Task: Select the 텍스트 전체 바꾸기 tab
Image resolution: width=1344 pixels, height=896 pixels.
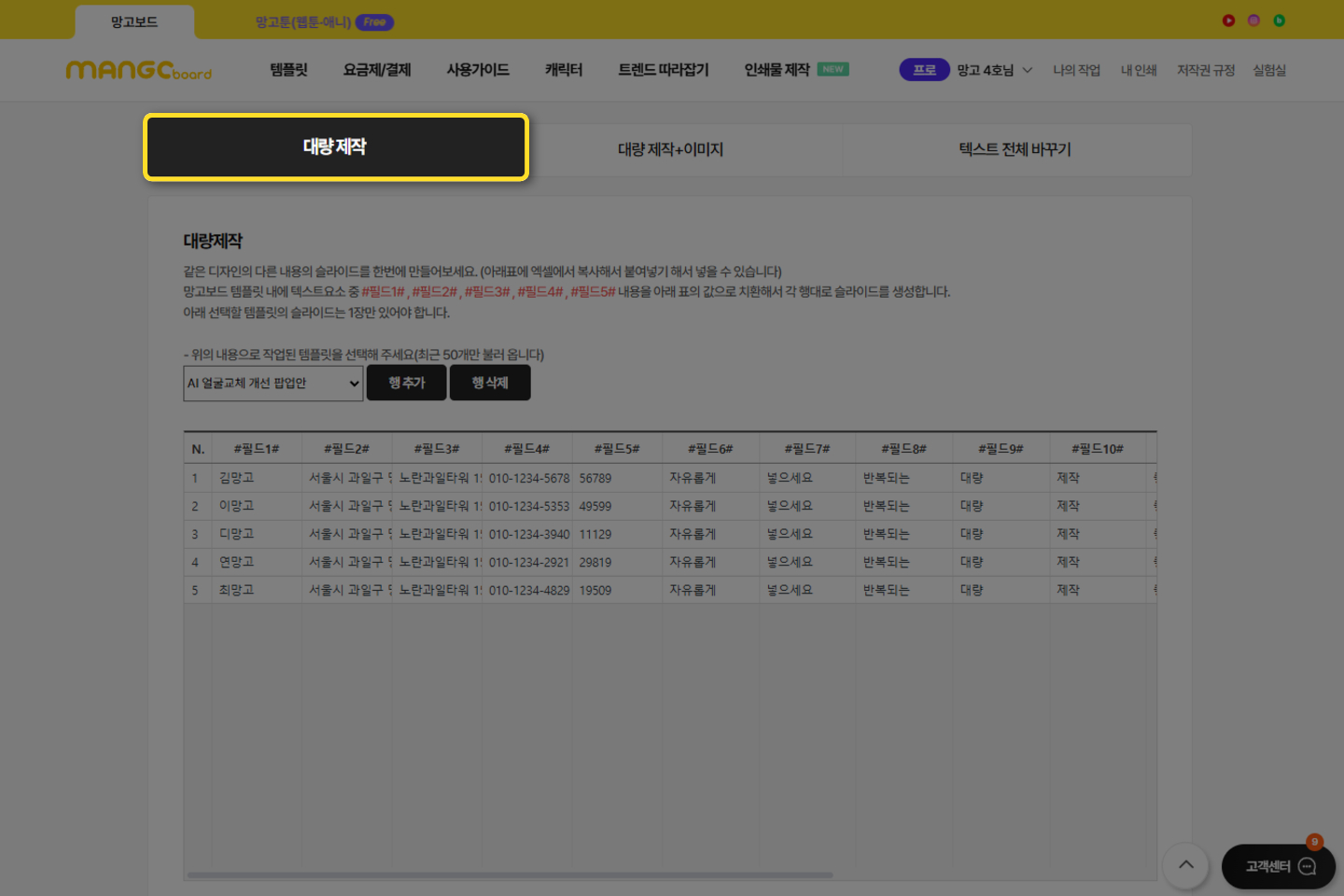Action: pos(1015,149)
